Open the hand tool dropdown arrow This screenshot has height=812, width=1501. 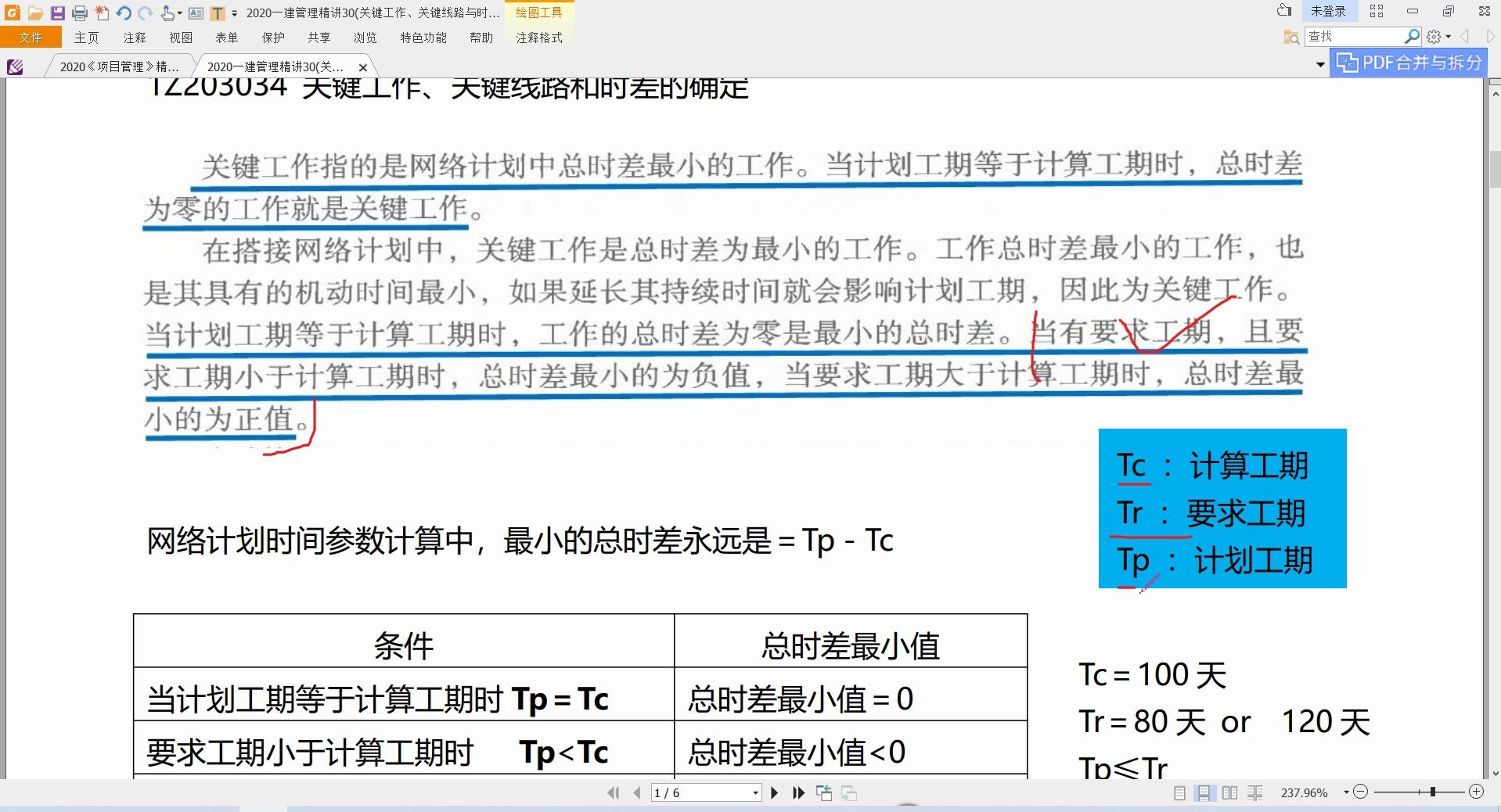[180, 13]
